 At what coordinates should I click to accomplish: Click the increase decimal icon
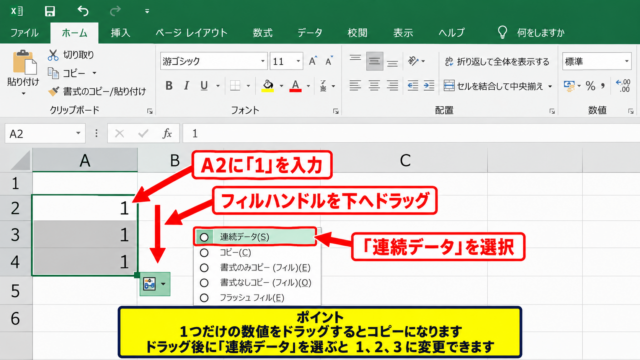click(623, 86)
